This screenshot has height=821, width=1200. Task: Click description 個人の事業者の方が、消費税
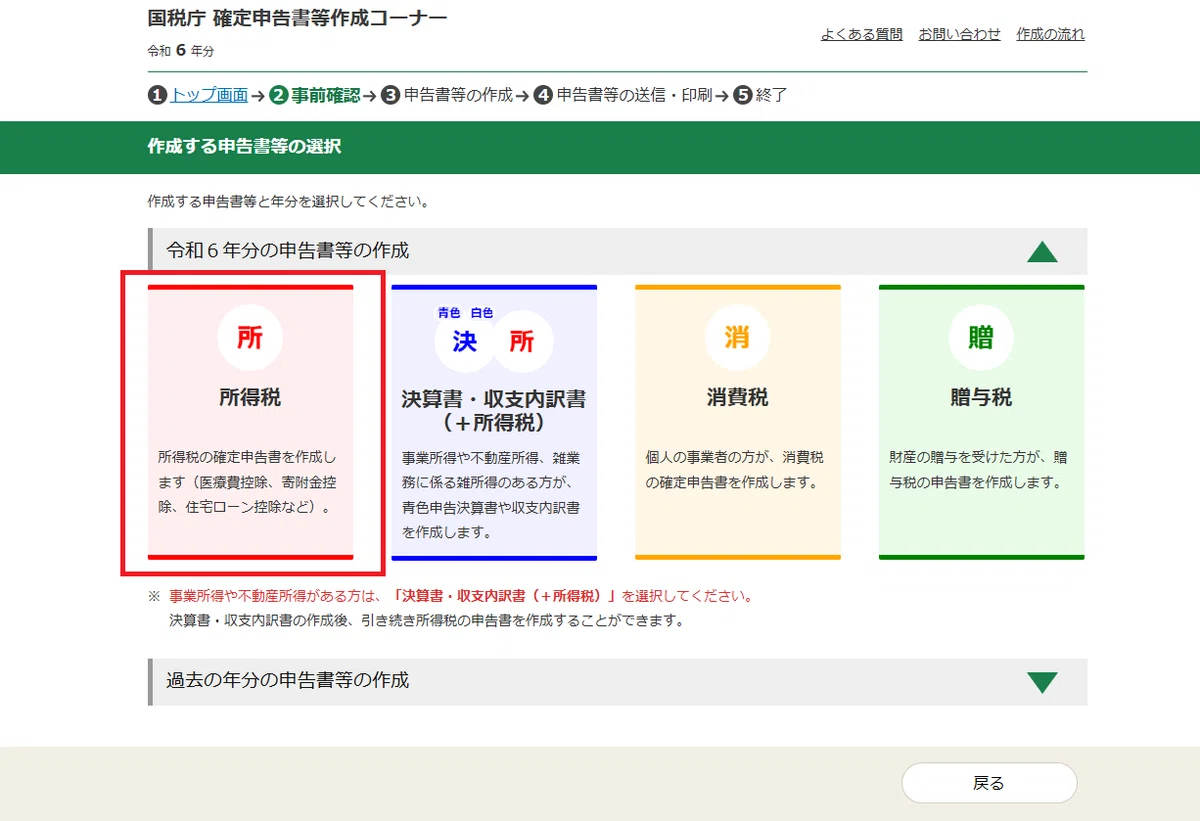click(x=735, y=457)
